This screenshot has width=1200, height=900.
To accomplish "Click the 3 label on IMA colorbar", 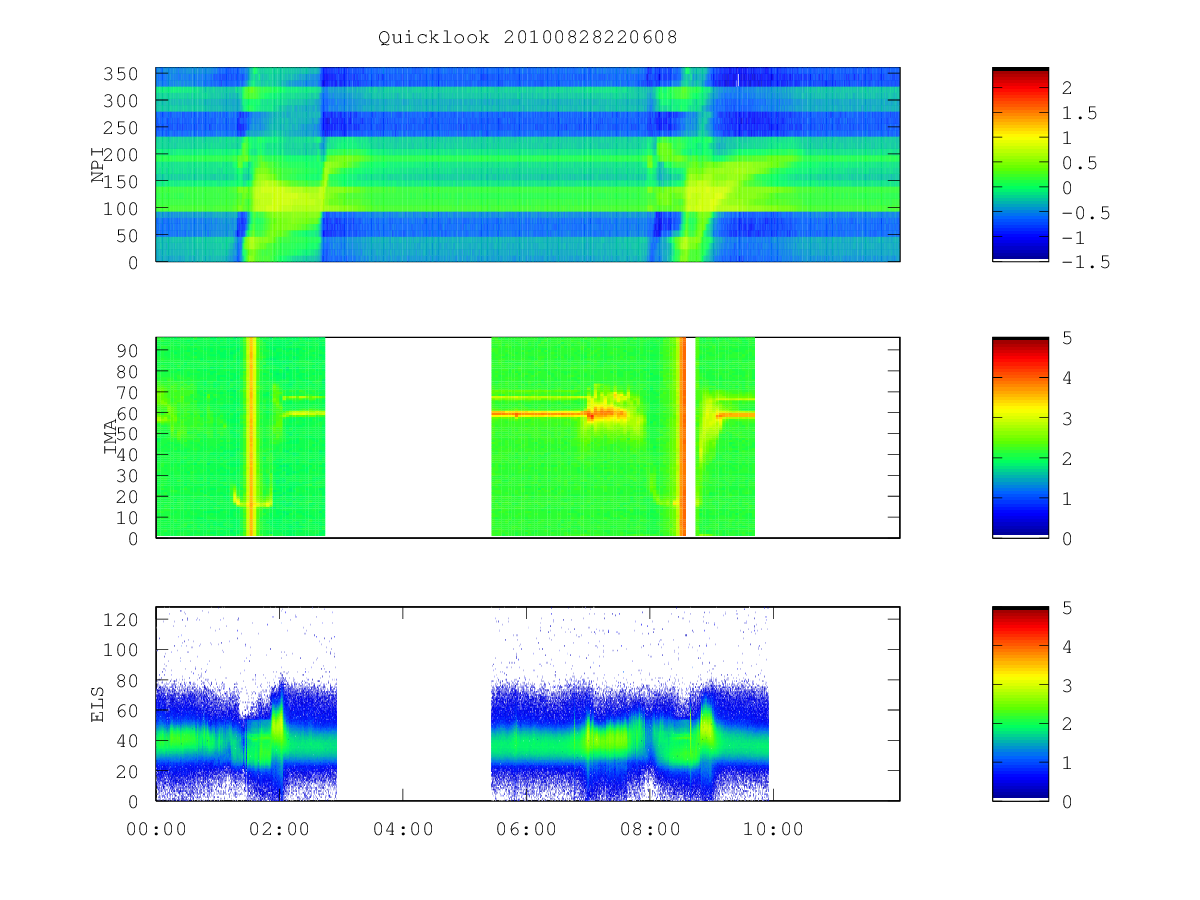I will point(1067,418).
